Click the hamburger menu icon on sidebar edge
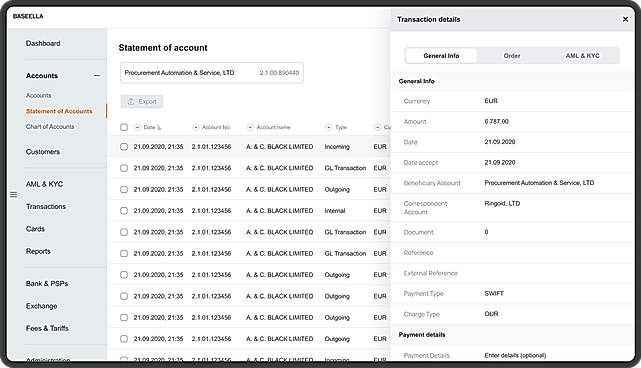 click(13, 195)
